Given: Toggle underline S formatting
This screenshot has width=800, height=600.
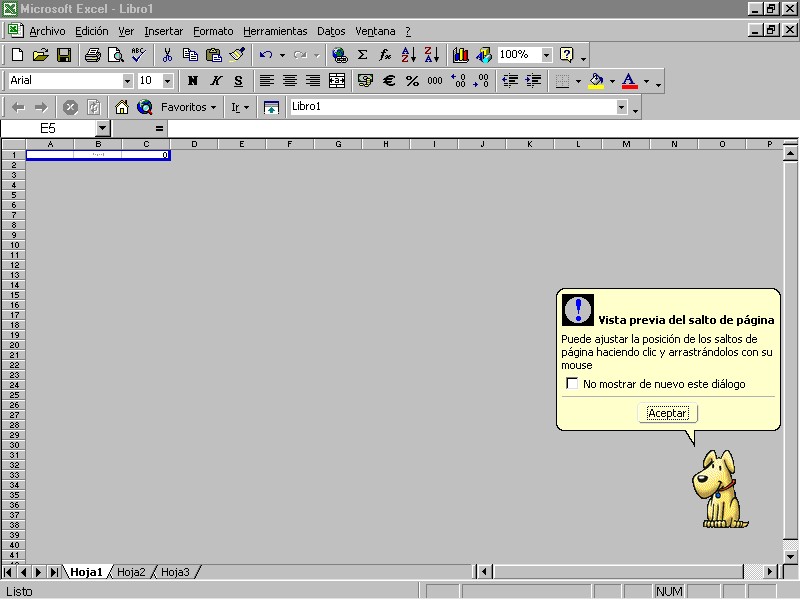Looking at the screenshot, I should 238,81.
